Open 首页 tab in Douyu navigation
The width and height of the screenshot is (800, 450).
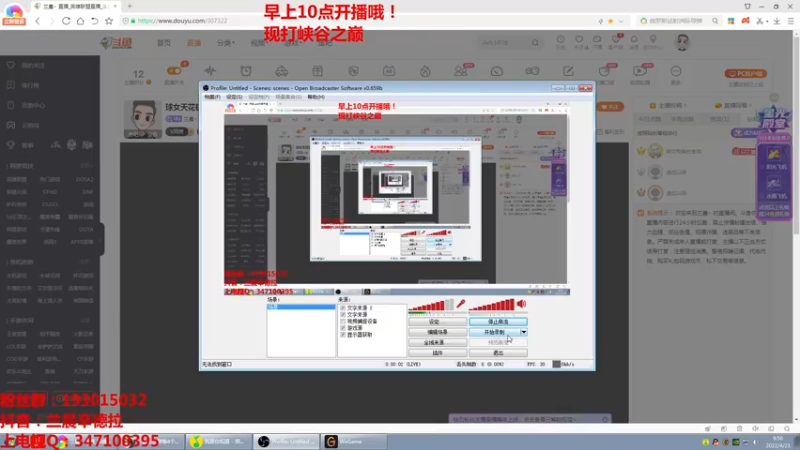[x=164, y=43]
